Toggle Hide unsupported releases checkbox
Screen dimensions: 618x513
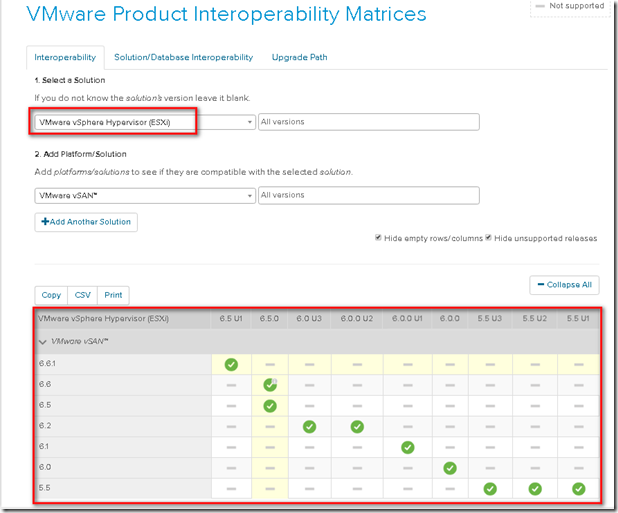(488, 238)
